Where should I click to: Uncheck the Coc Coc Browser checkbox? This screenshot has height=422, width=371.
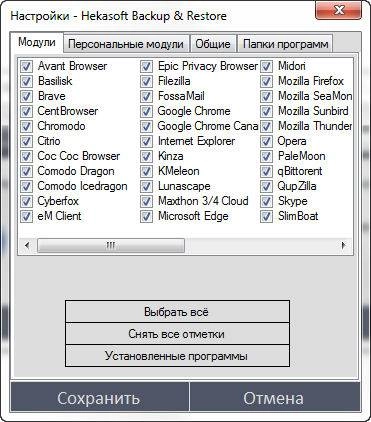pyautogui.click(x=26, y=156)
